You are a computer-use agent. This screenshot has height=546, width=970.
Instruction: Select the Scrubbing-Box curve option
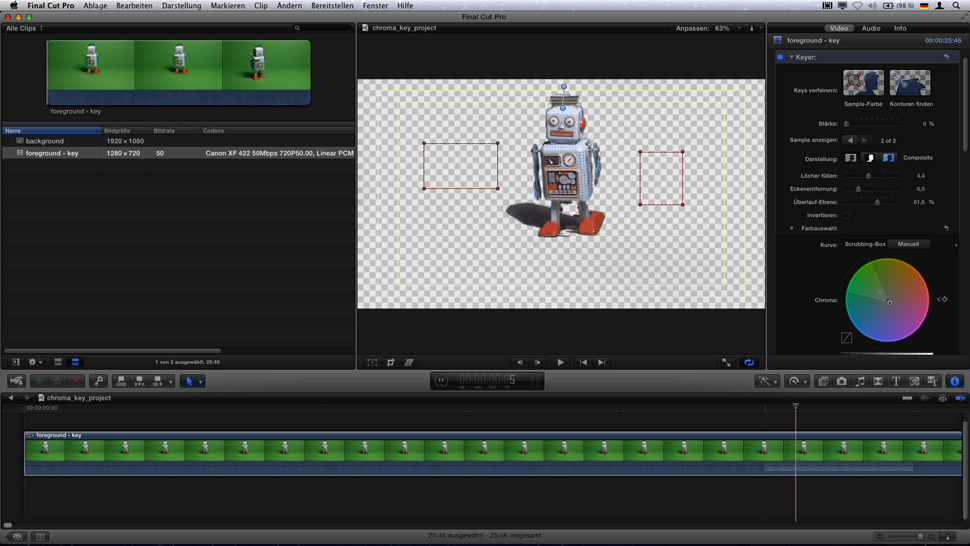tap(865, 244)
